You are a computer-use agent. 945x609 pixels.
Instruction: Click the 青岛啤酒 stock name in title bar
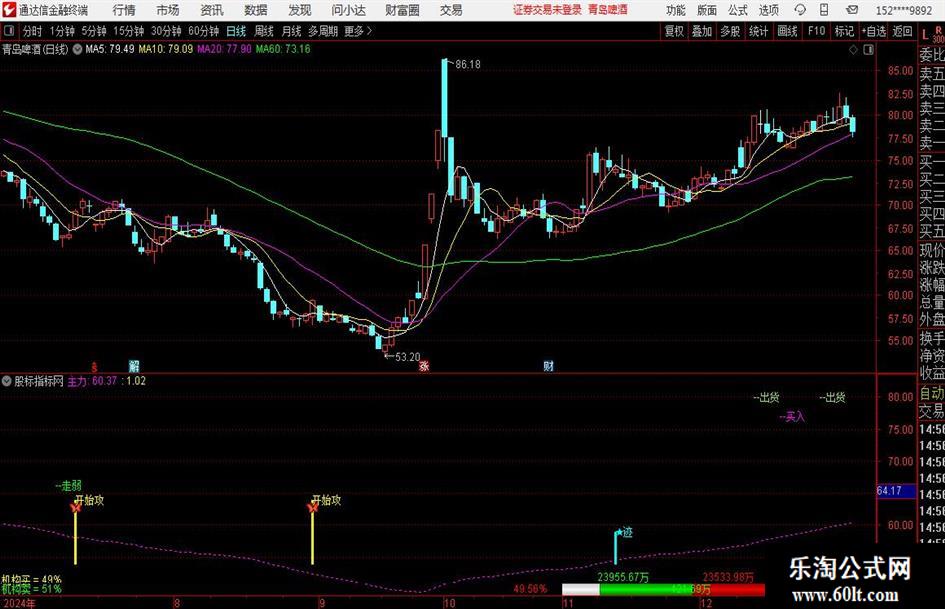(608, 10)
